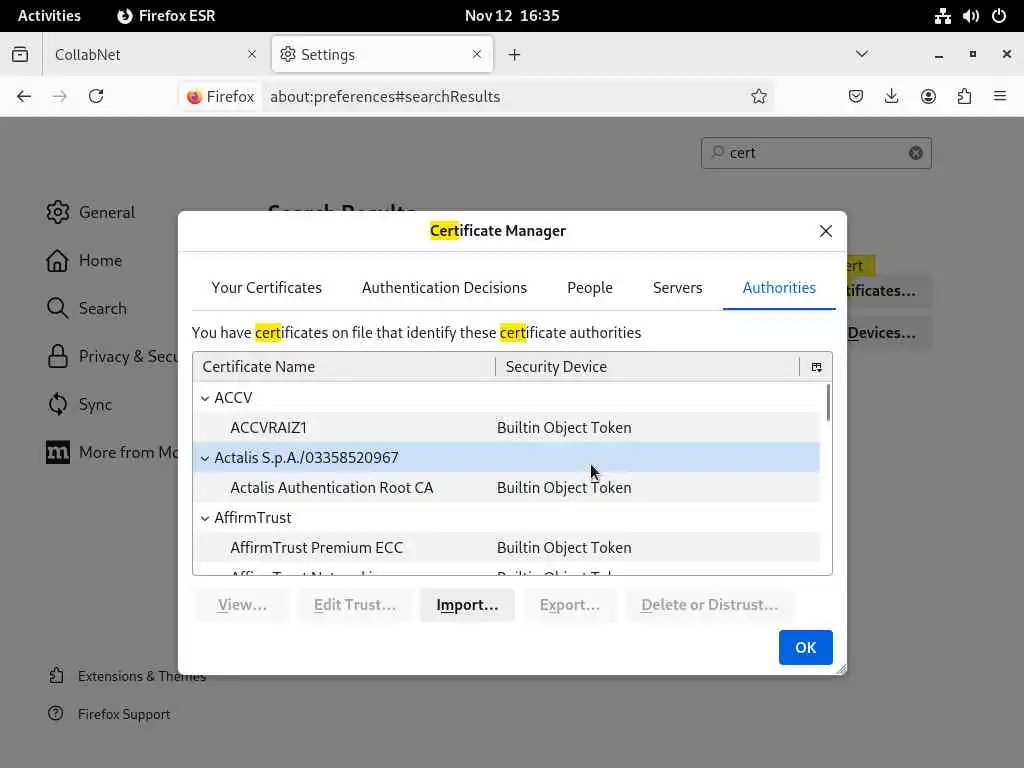1024x768 pixels.
Task: Click the Delete or Distrust... button
Action: point(710,605)
